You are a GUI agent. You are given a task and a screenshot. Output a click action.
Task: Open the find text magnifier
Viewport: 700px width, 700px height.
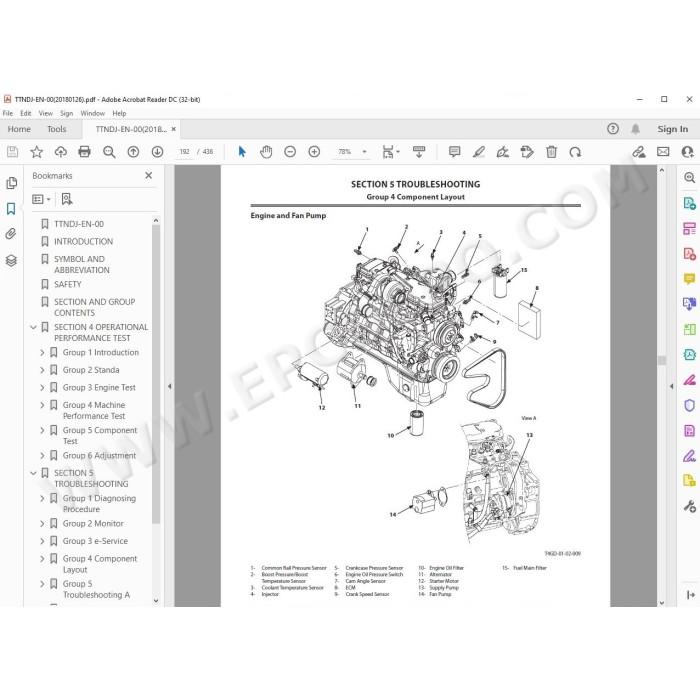[x=109, y=152]
